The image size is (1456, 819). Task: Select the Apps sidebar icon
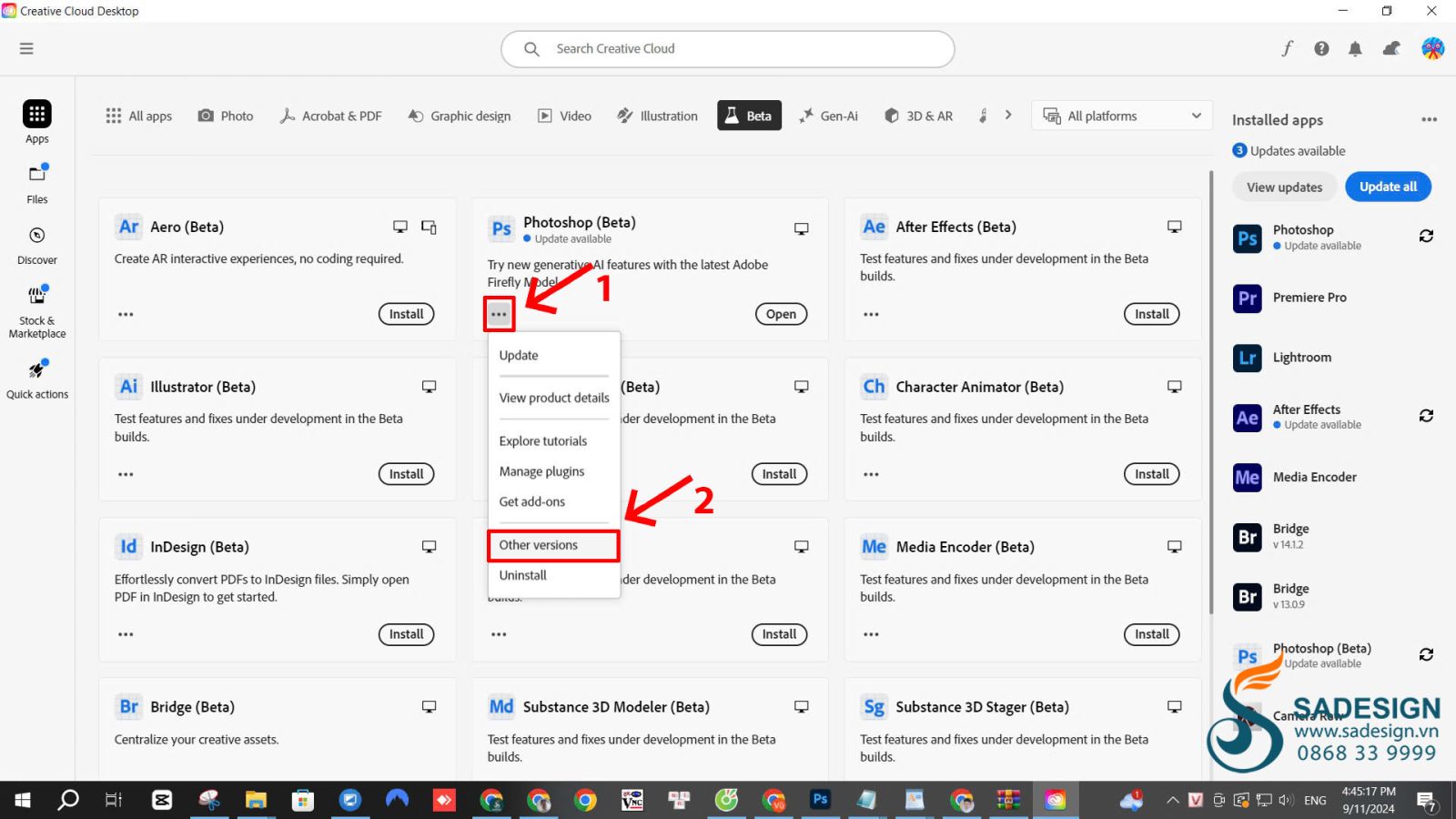[x=37, y=114]
